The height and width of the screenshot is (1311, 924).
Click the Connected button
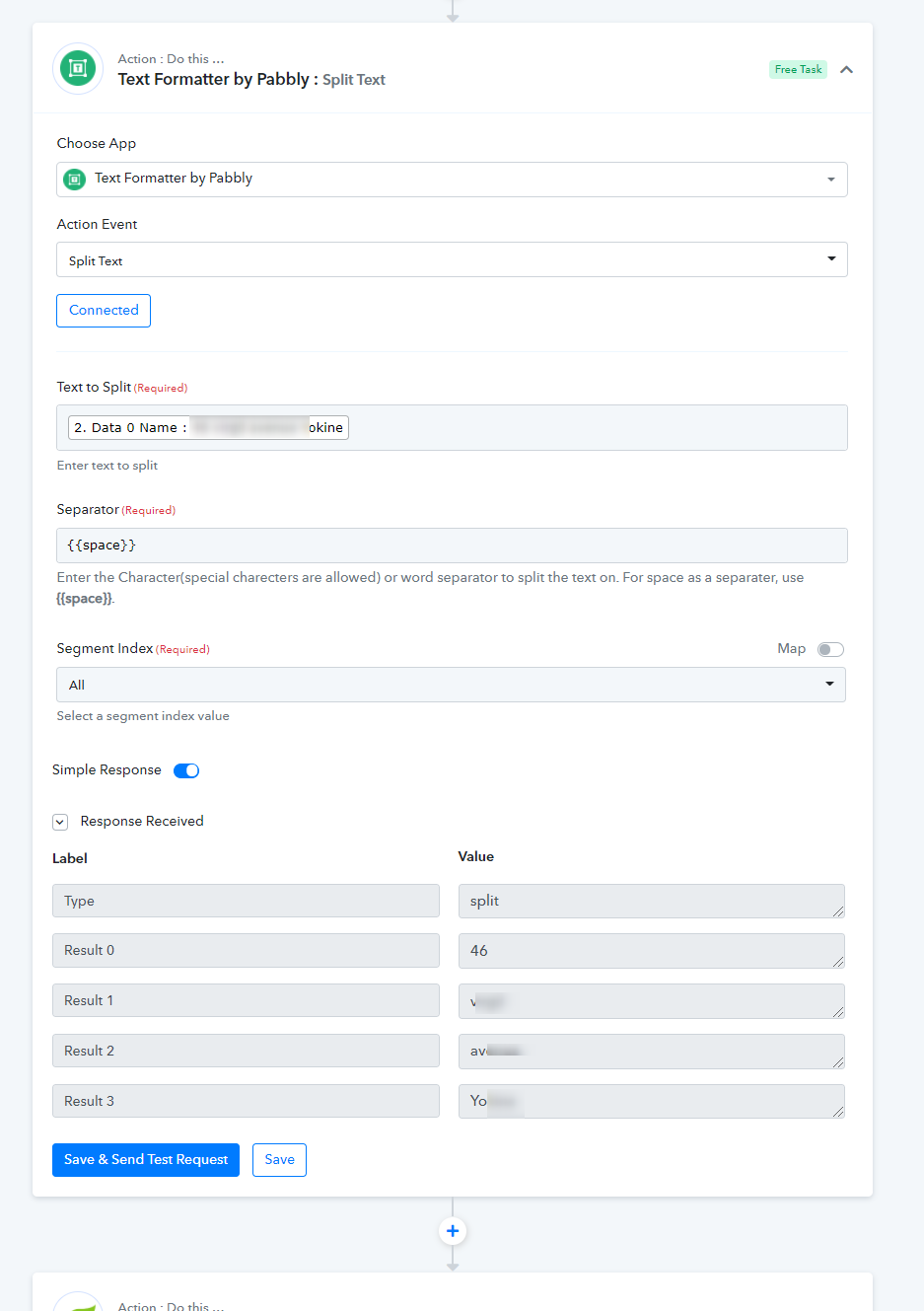point(104,311)
